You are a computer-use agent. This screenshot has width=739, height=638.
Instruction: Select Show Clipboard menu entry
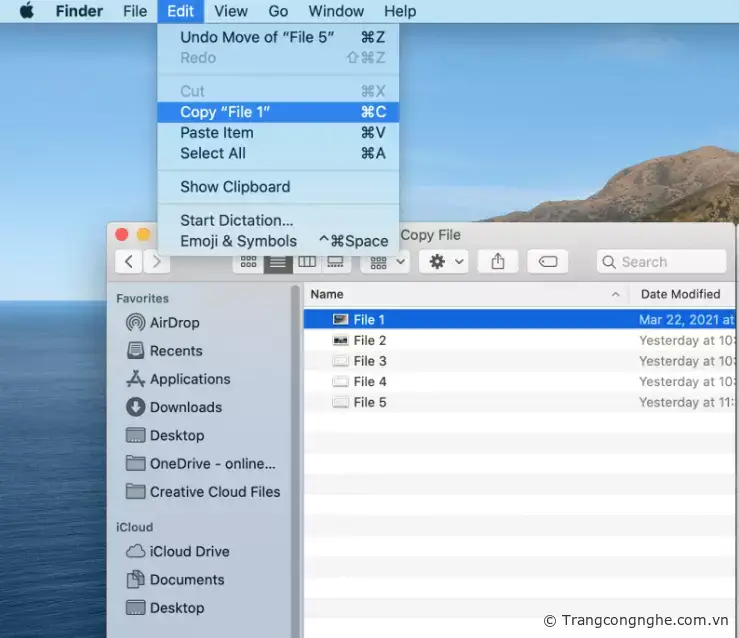(x=235, y=187)
